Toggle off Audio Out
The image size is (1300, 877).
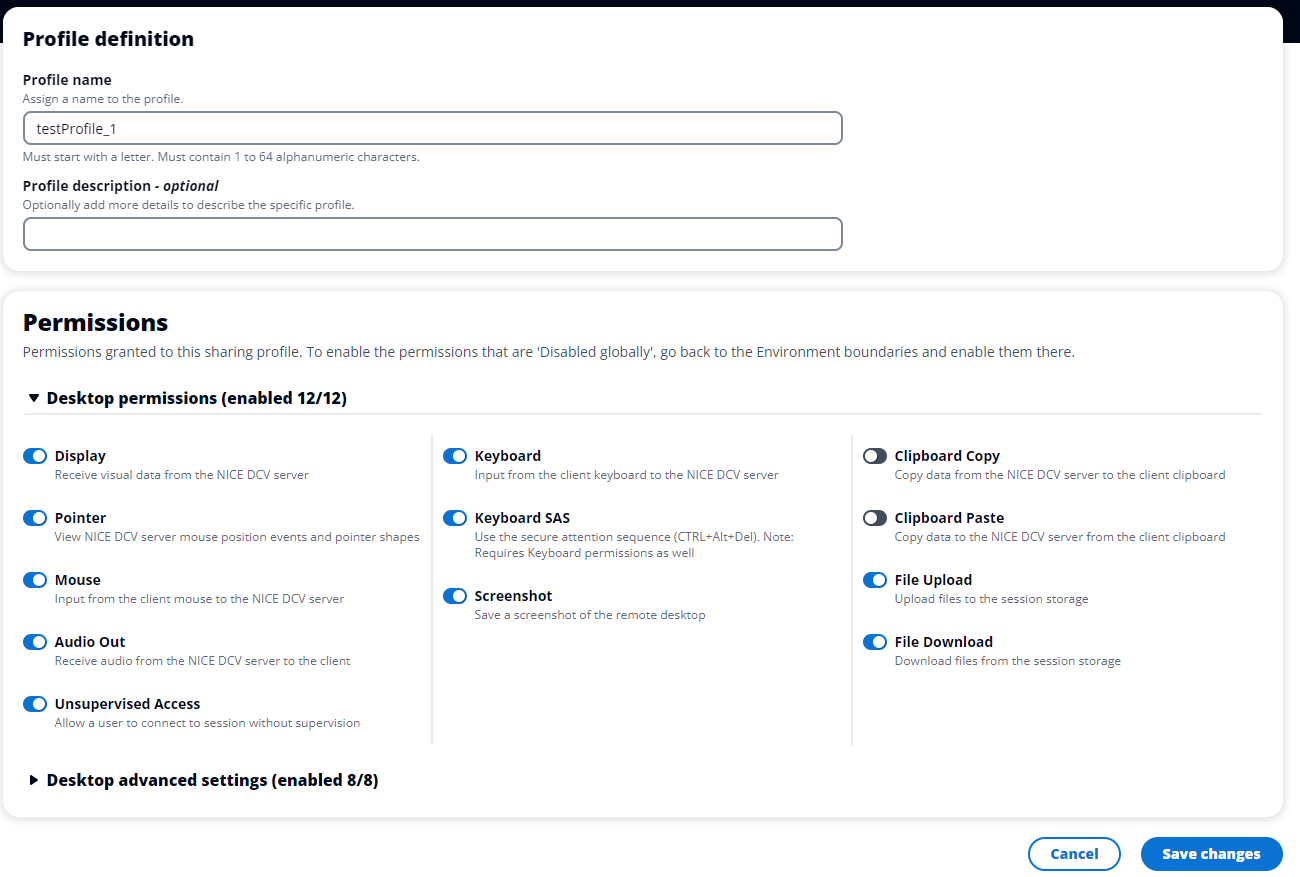pyautogui.click(x=35, y=642)
